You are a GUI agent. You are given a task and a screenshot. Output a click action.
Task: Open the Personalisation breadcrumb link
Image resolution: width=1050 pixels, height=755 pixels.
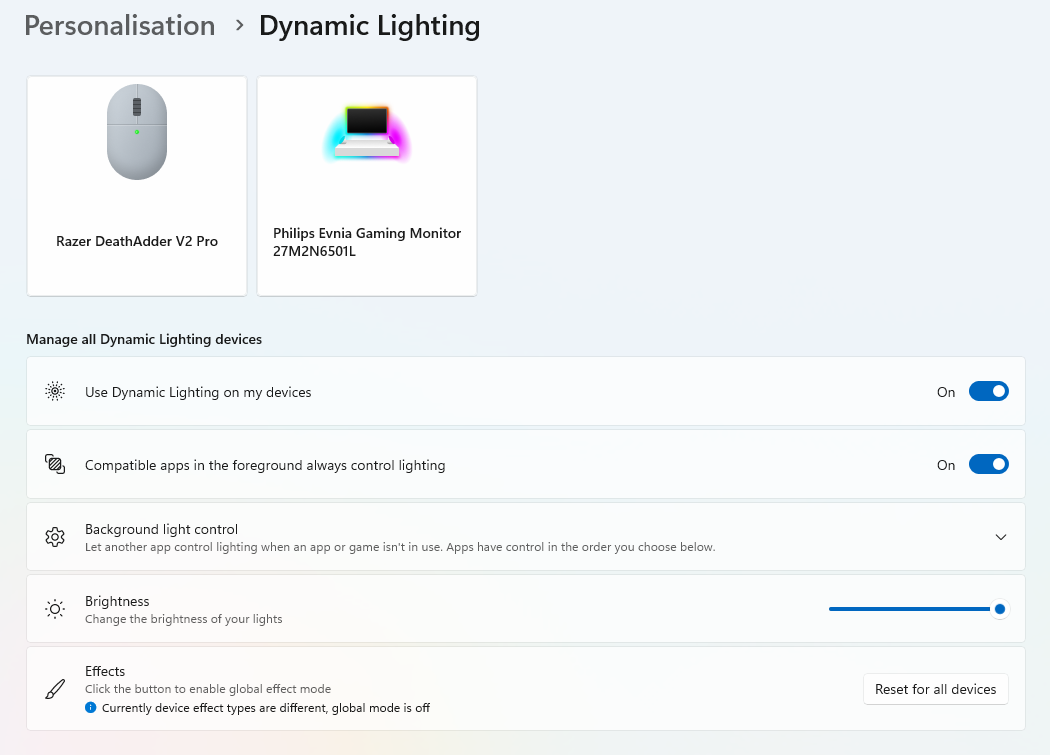click(x=119, y=25)
